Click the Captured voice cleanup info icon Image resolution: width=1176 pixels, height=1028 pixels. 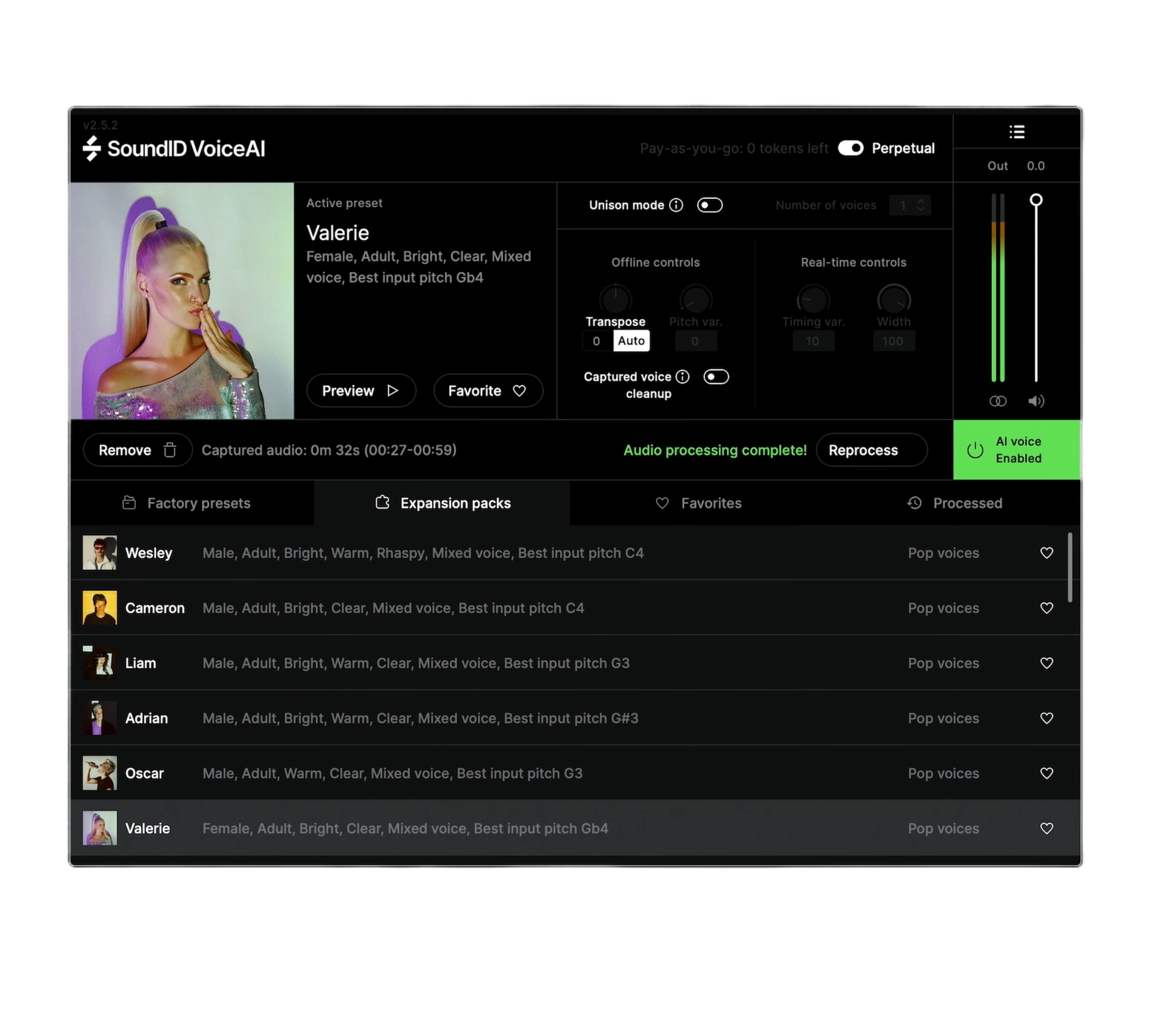tap(683, 376)
